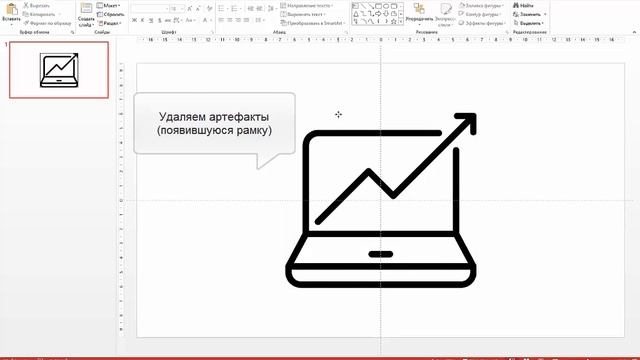
Task: Open the Заменить dropdown arrow
Action: (545, 14)
